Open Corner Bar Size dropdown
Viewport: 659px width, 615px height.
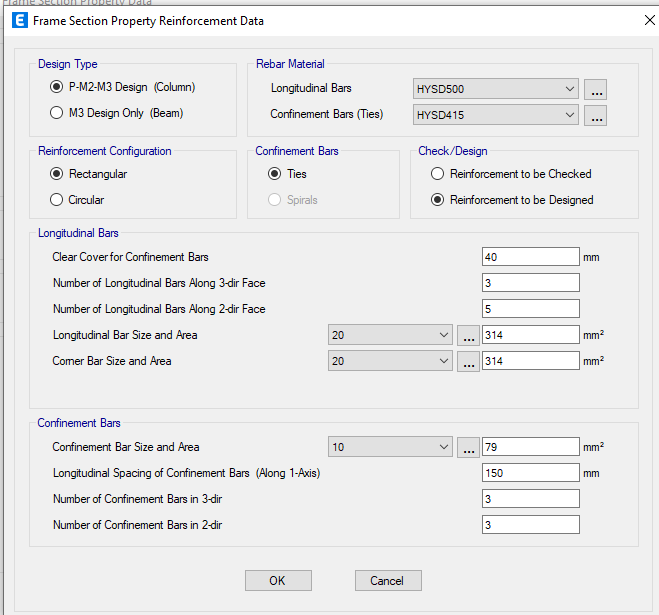click(x=390, y=361)
